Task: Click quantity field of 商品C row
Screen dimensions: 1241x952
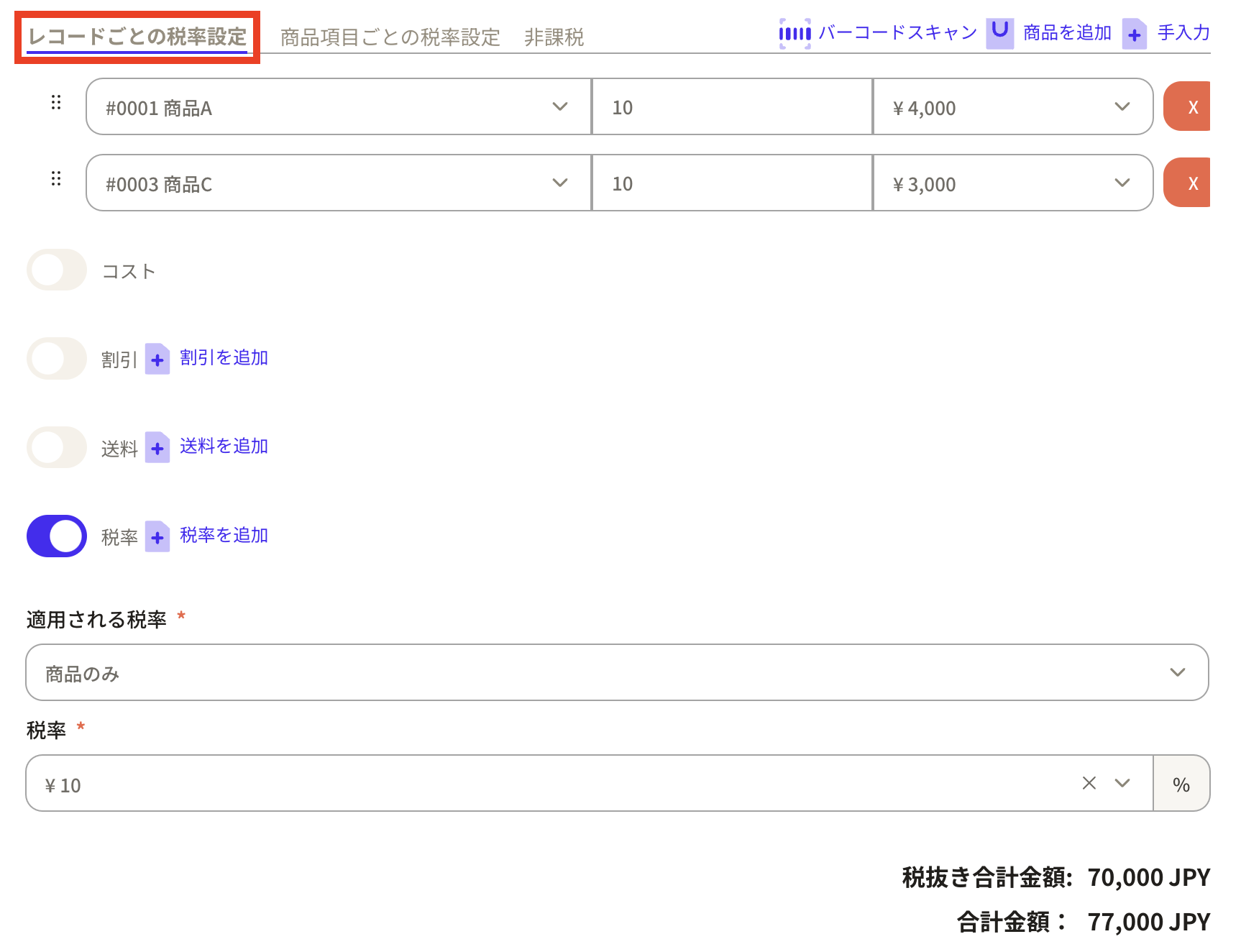Action: click(731, 183)
